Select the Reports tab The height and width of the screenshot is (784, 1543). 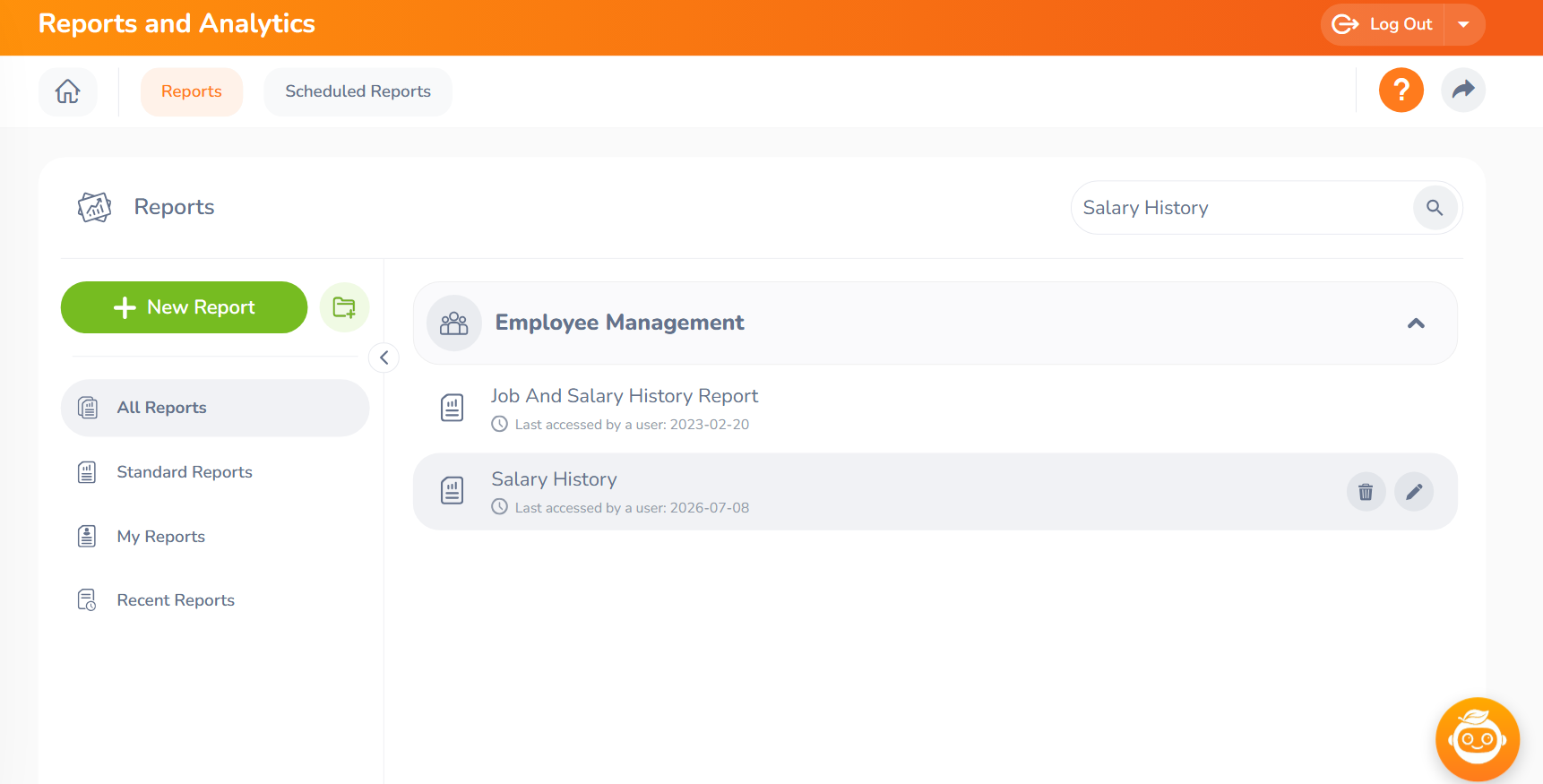pos(192,91)
